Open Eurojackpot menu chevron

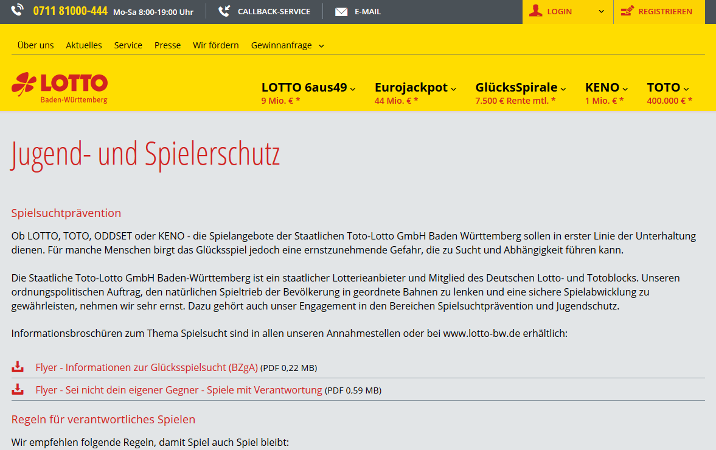pos(453,89)
